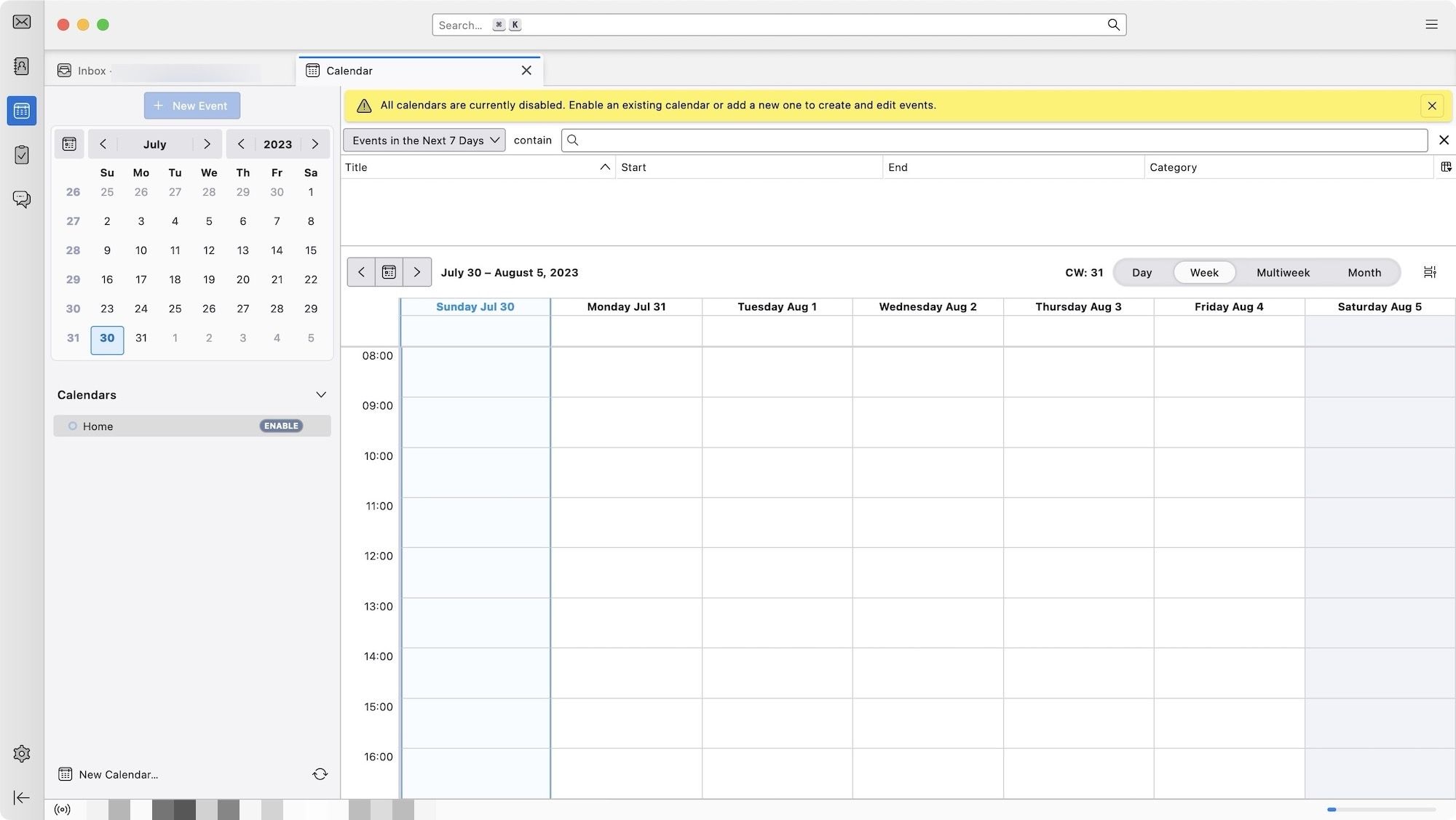Click the search input field
The image size is (1456, 820).
(779, 24)
